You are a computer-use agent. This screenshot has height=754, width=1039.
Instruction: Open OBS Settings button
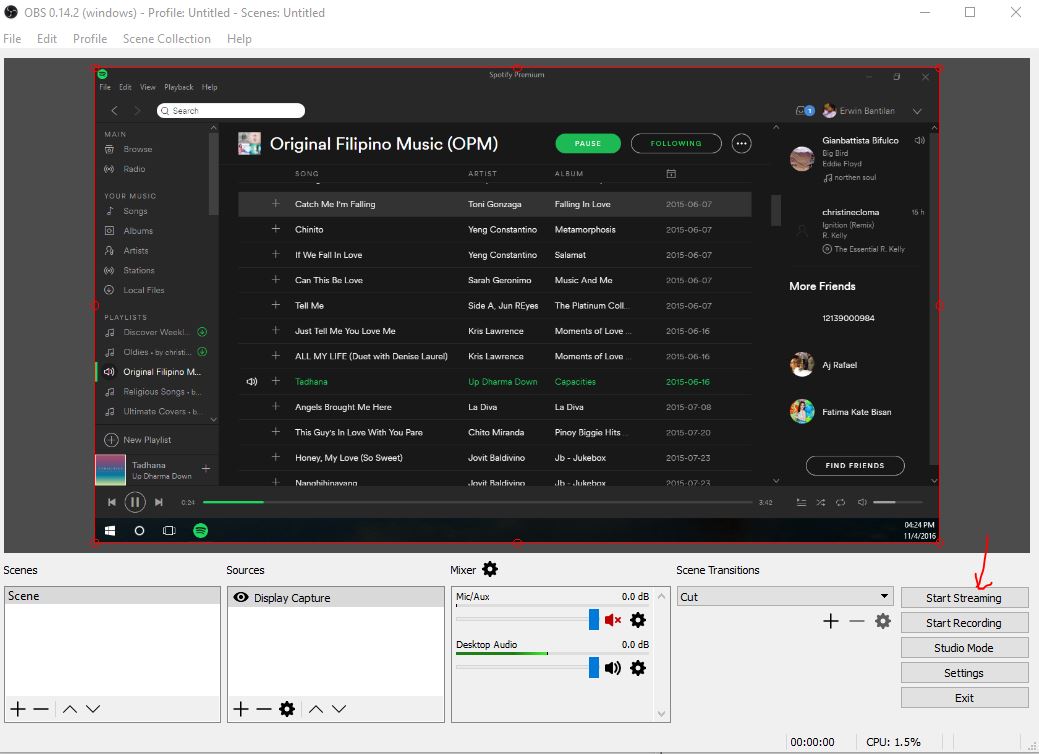pyautogui.click(x=964, y=673)
